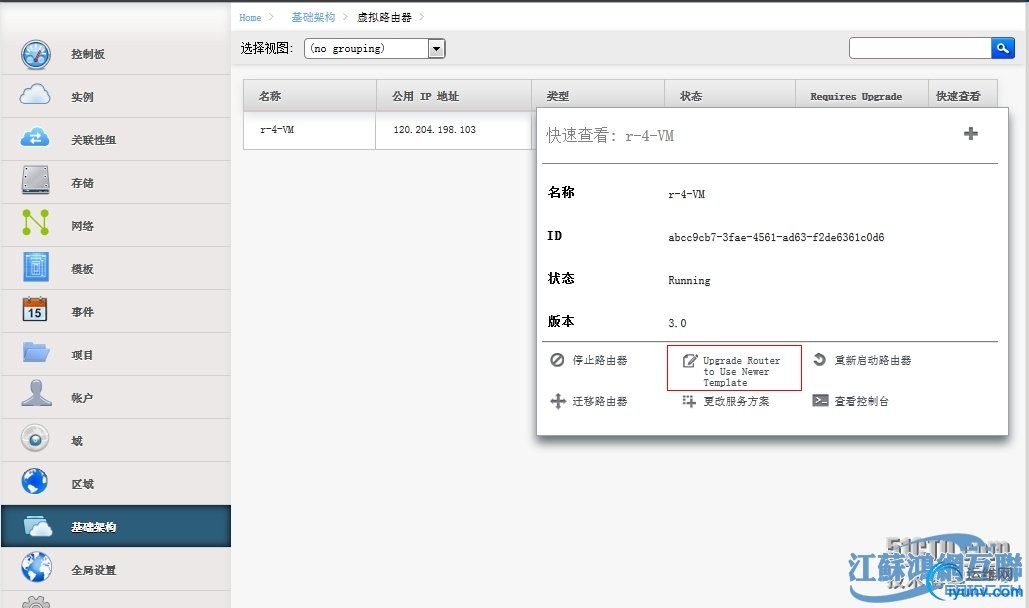The height and width of the screenshot is (608, 1029).
Task: Click 虚拟路由器 breadcrumb
Action: [384, 18]
